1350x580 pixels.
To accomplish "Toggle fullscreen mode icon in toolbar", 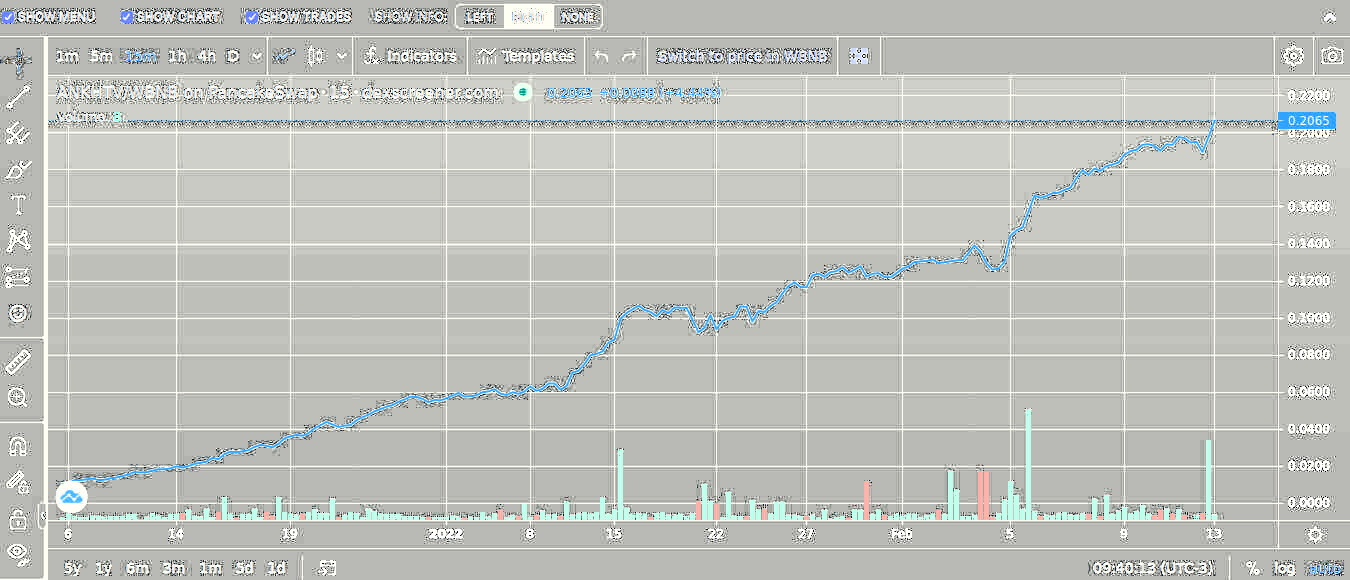I will pyautogui.click(x=858, y=56).
